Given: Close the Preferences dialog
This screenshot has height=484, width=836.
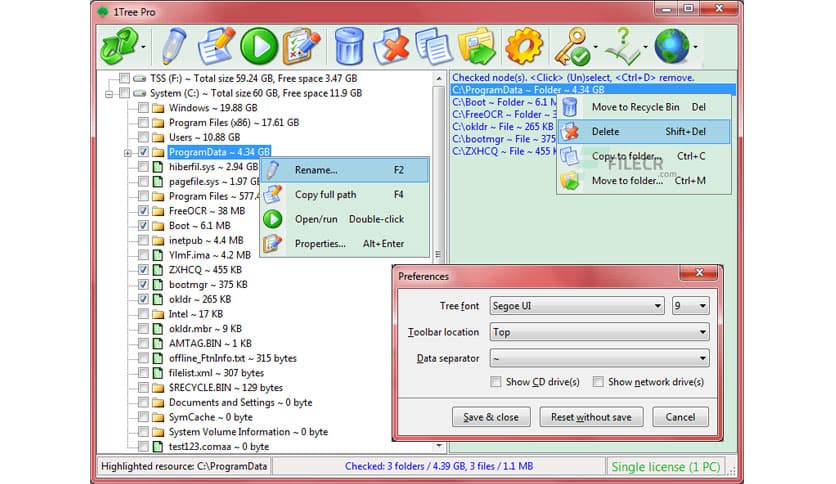Looking at the screenshot, I should 699,273.
